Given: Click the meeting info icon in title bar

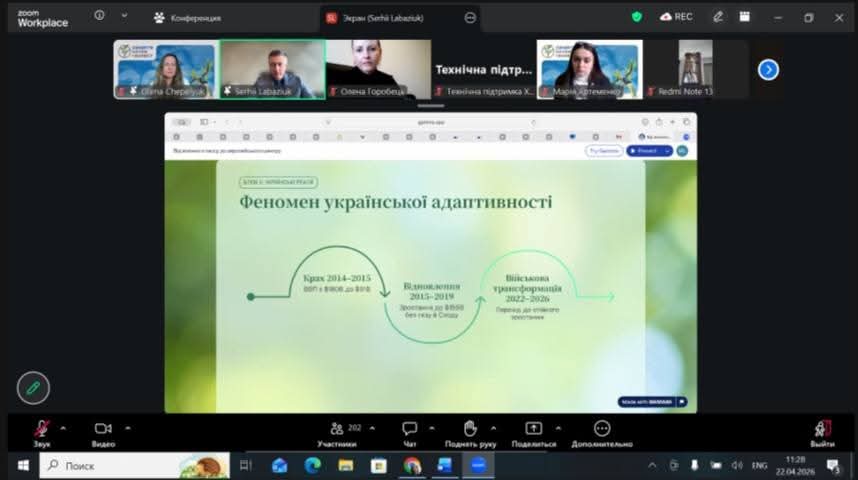Looking at the screenshot, I should coord(99,16).
